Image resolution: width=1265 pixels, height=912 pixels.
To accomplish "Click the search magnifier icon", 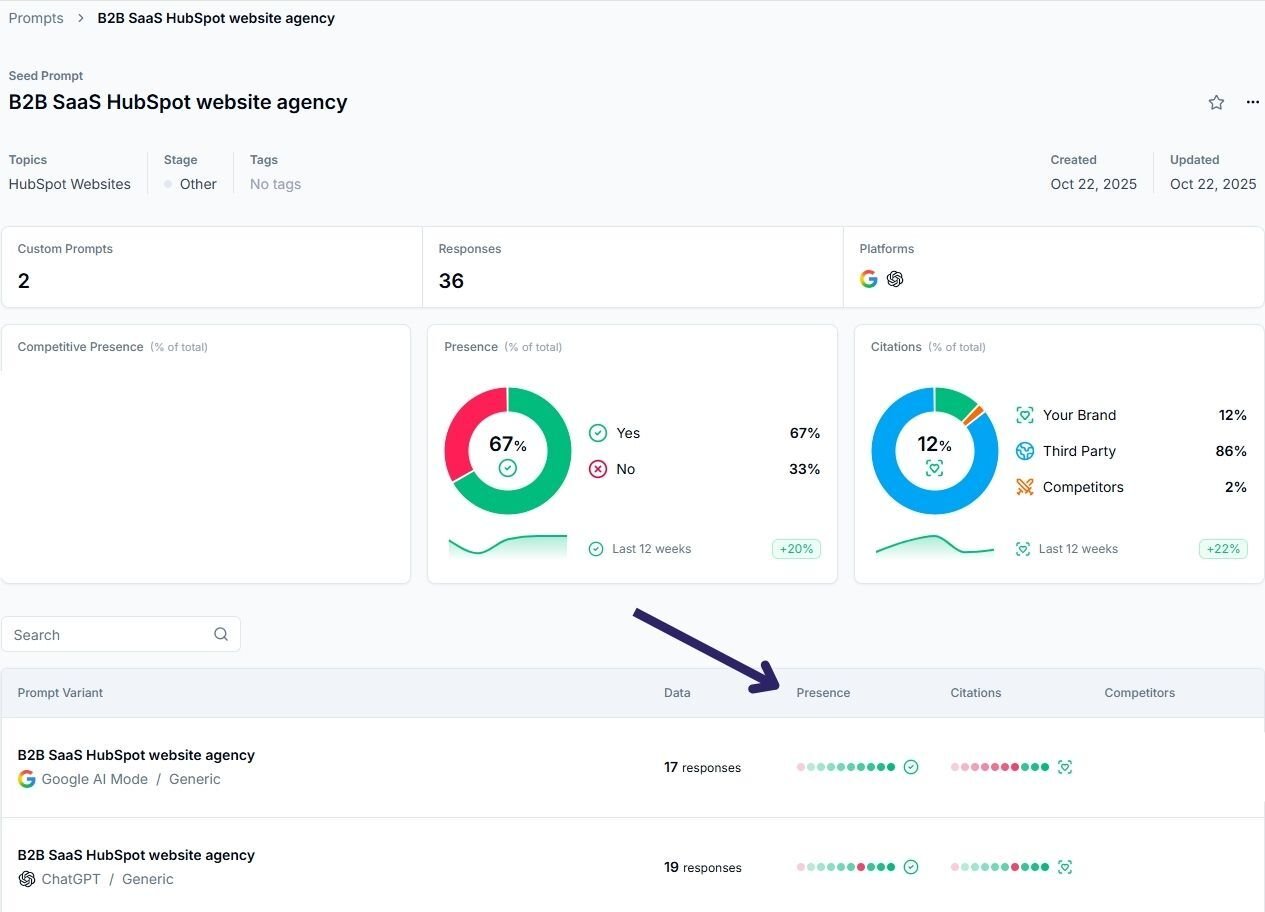I will coord(221,634).
